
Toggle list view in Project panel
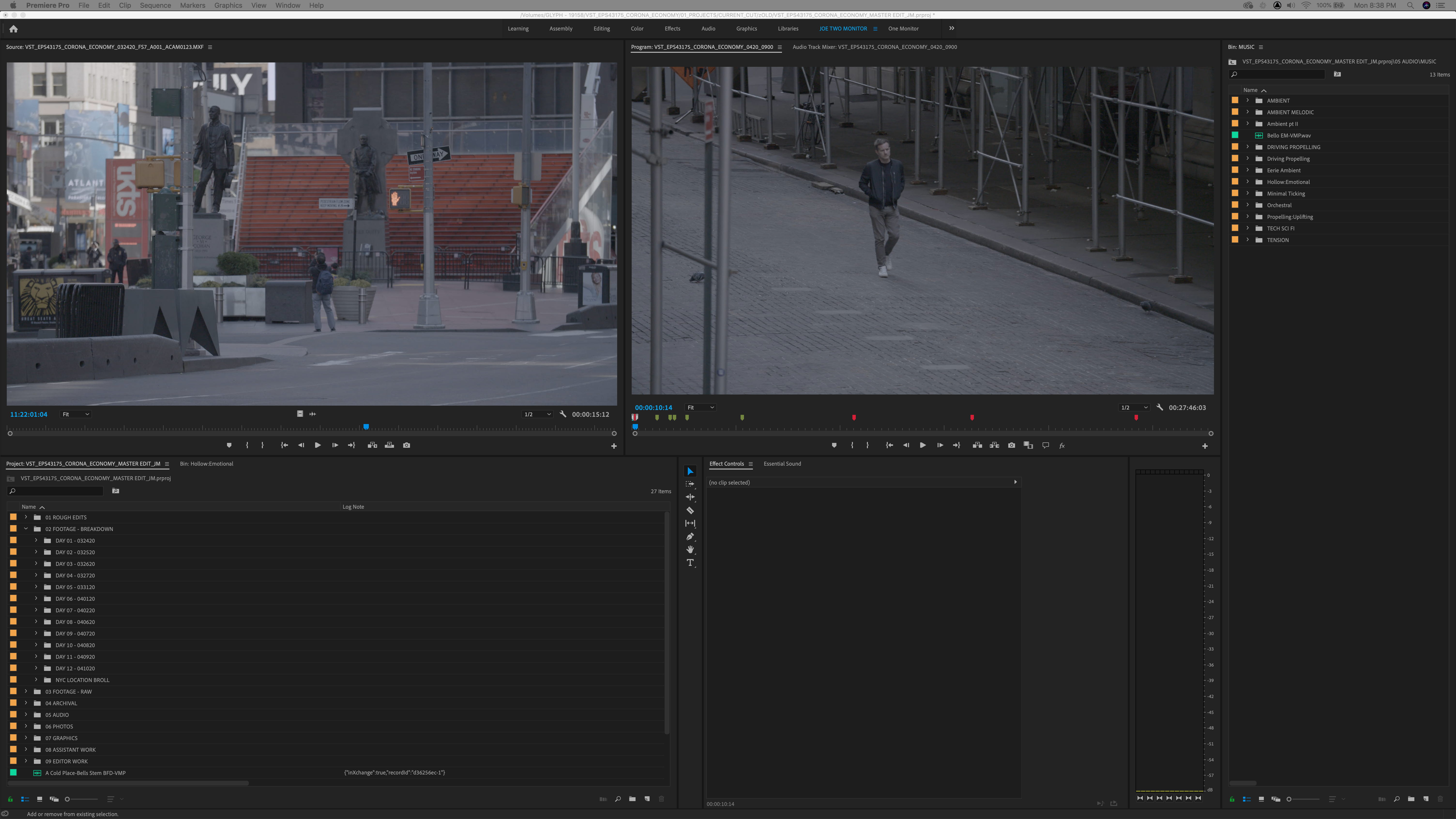point(25,799)
